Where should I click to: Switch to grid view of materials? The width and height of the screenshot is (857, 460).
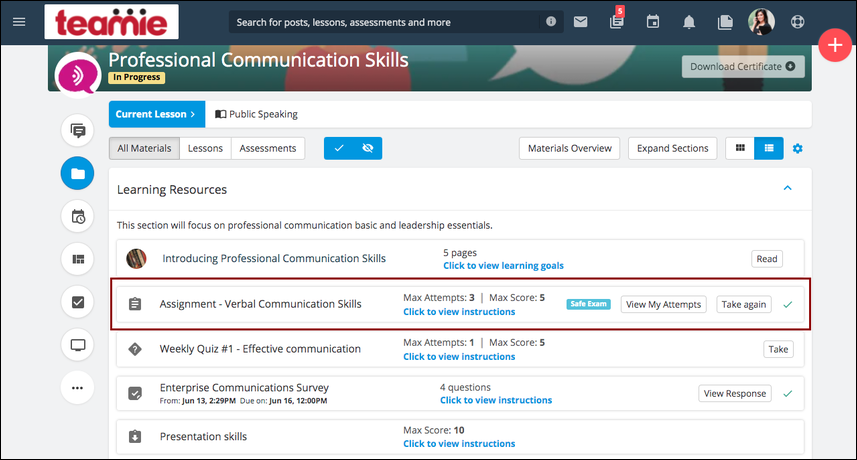pyautogui.click(x=740, y=148)
